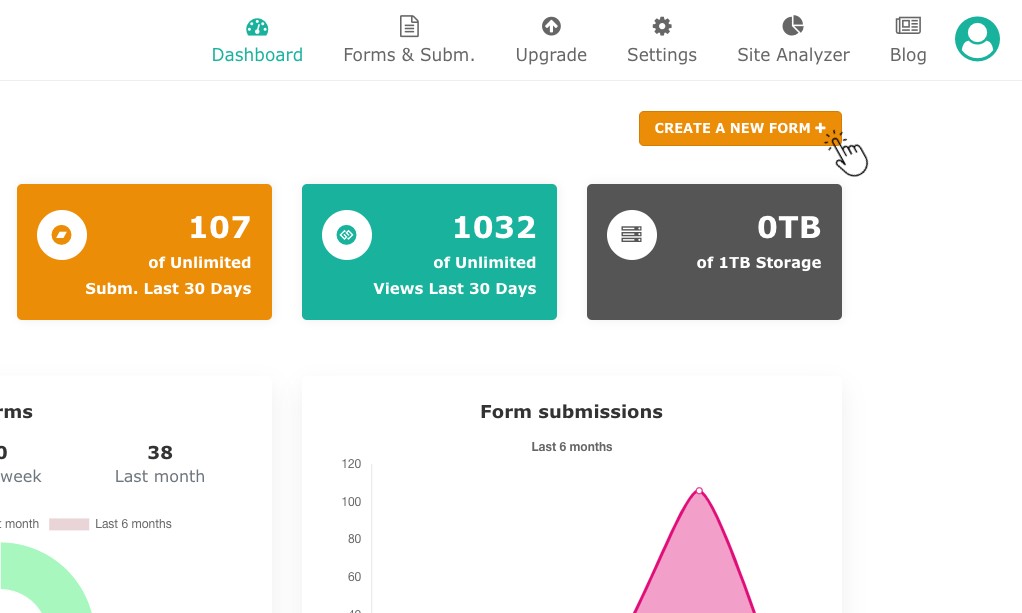Open the user profile avatar
Viewport: 1022px width, 613px height.
[x=977, y=39]
